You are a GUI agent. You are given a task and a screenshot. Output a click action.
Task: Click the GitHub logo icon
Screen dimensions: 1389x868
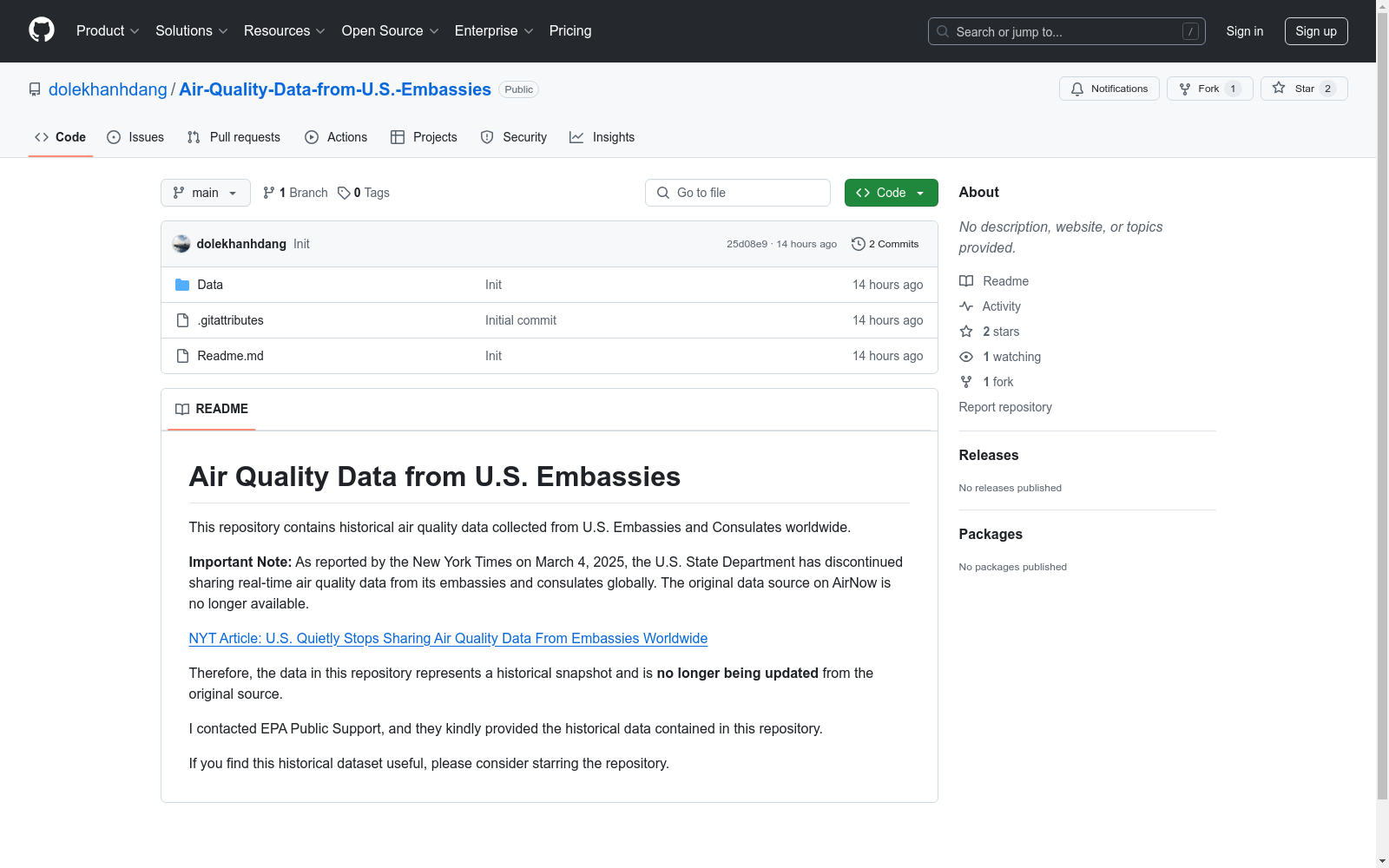[42, 30]
